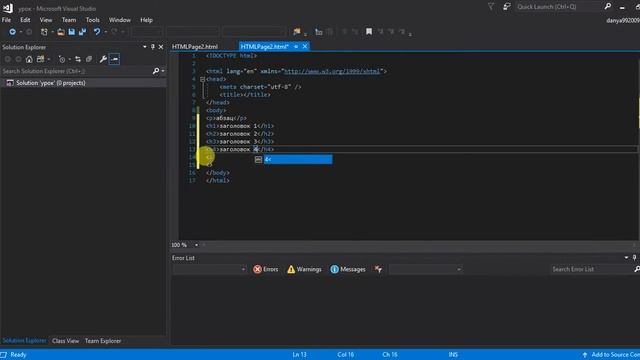Open the Edit menu
Viewport: 640px width, 360px height.
pos(25,20)
